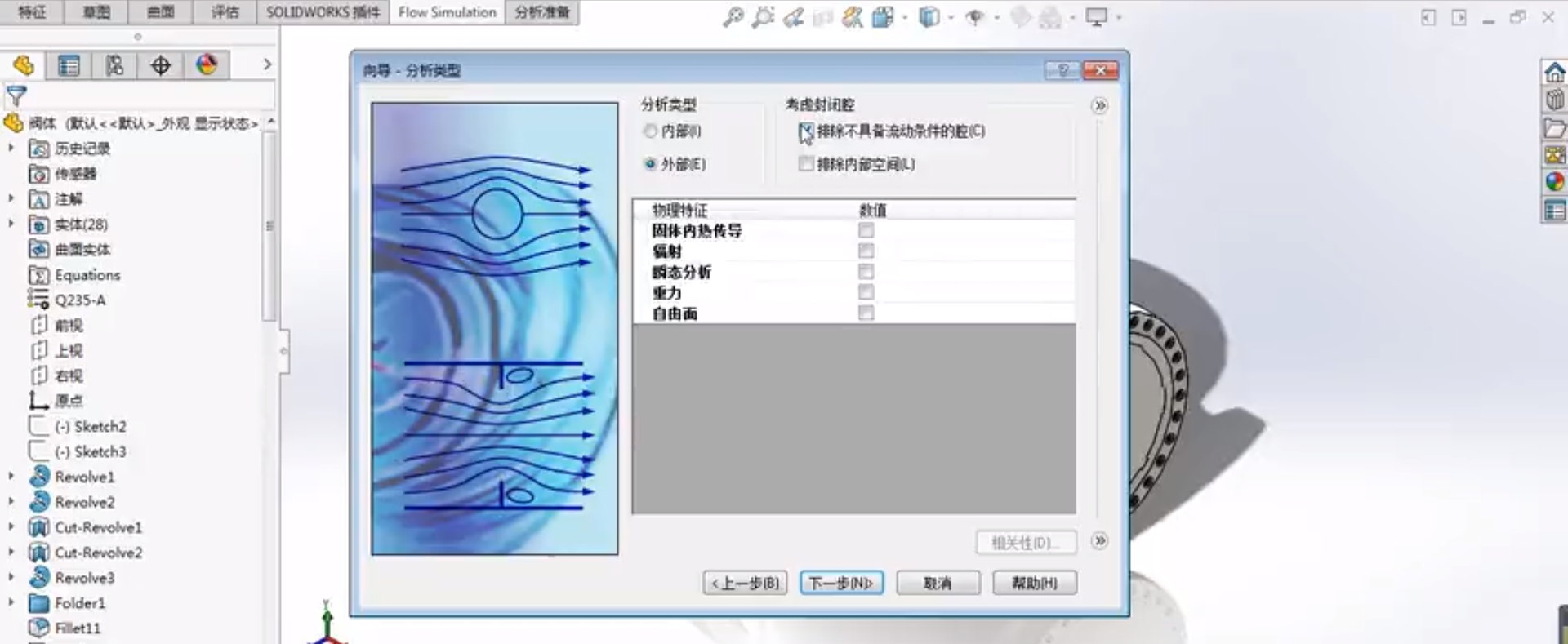Viewport: 1568px width, 644px height.
Task: Expand the Folder1 tree node
Action: [x=11, y=602]
